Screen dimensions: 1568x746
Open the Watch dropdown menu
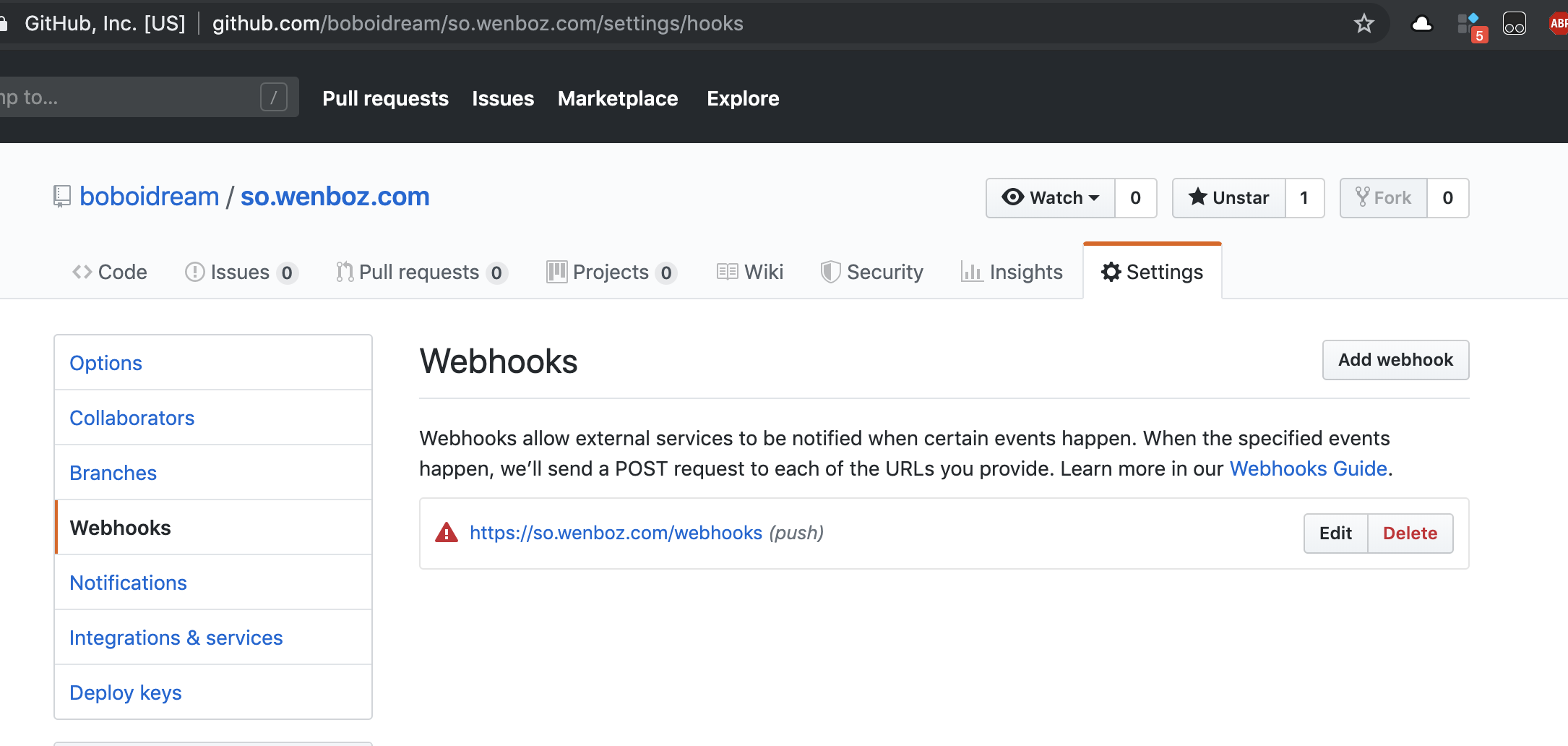click(x=1051, y=197)
